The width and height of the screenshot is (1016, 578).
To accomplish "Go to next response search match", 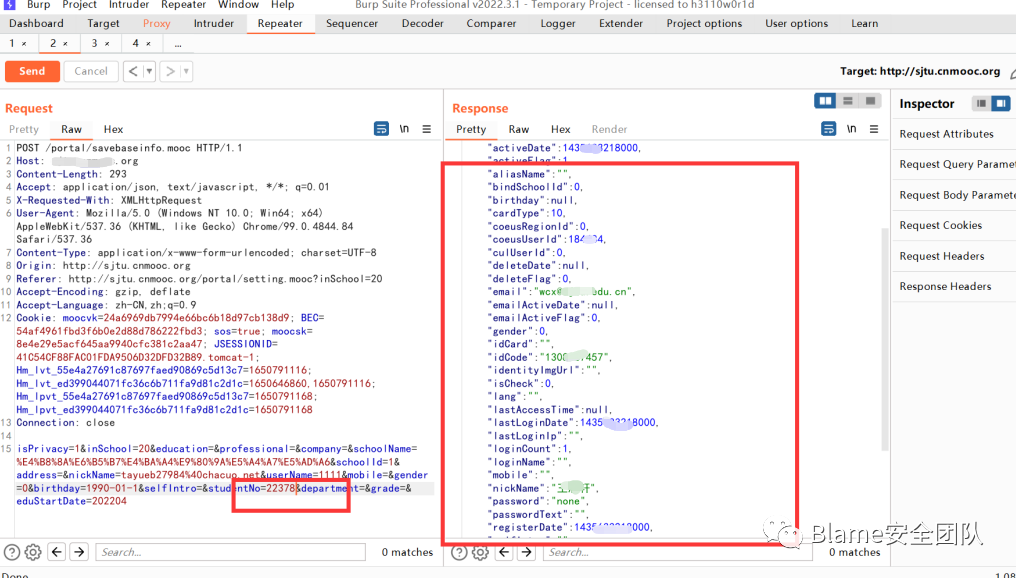I will 526,553.
